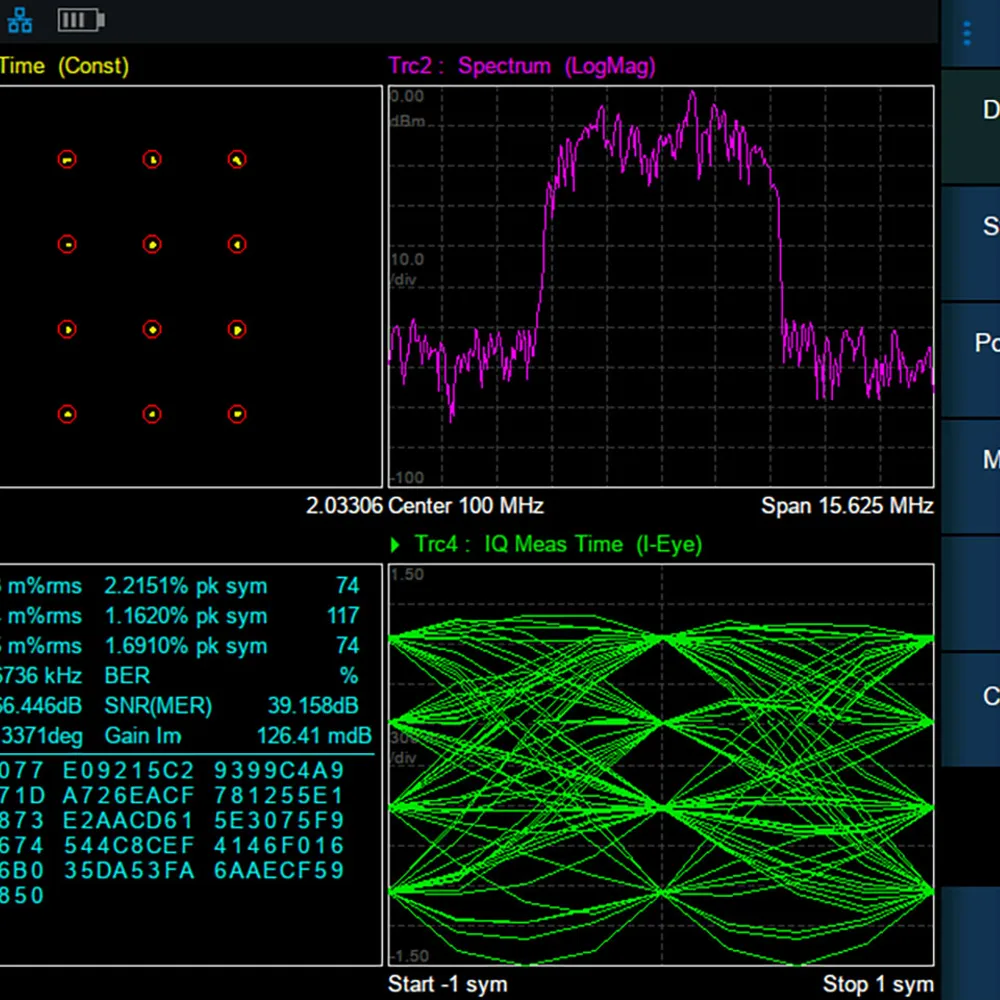Select the Trc2 Spectrum (LogMag) trace title
The image size is (1000, 1000).
[x=522, y=66]
